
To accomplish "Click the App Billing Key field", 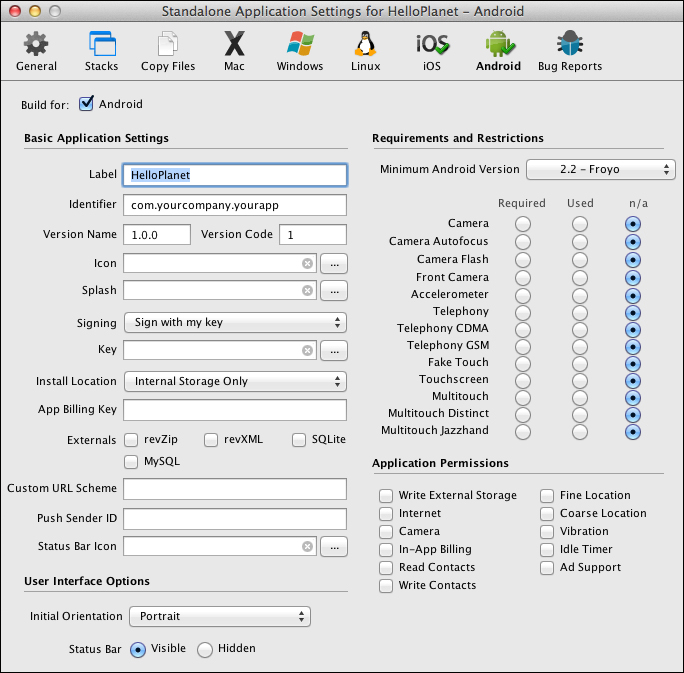I will (x=235, y=410).
